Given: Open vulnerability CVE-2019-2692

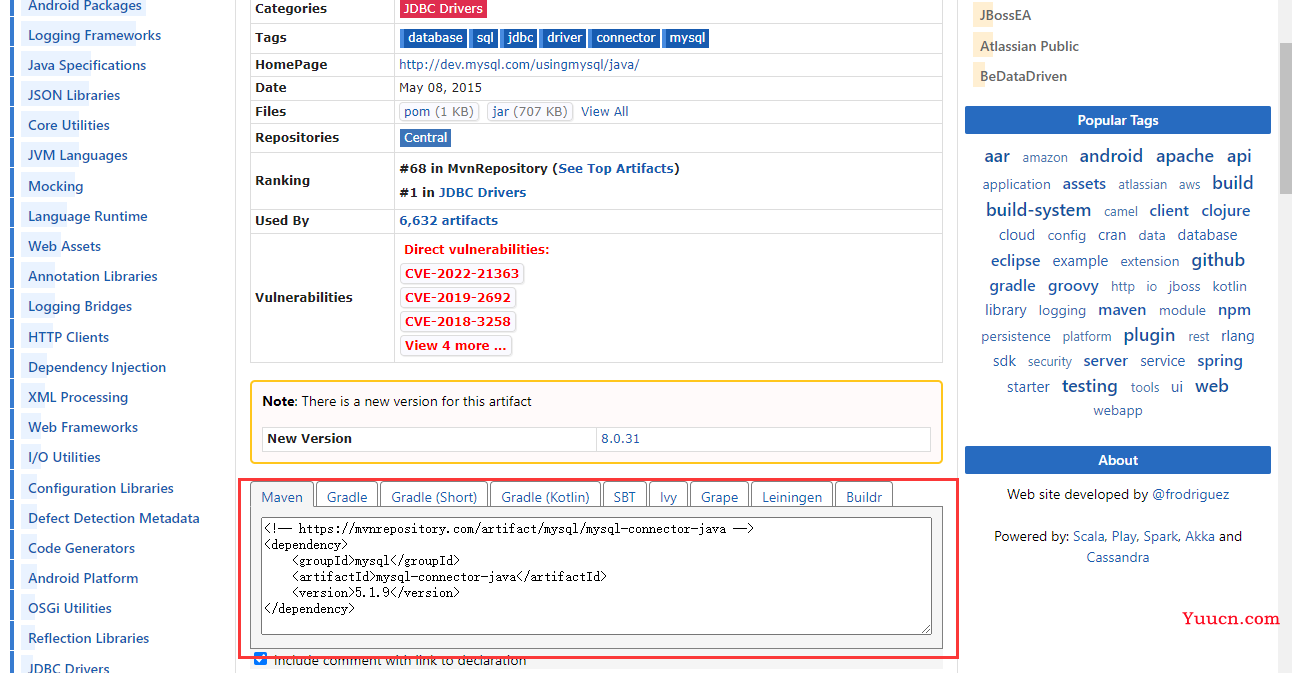Looking at the screenshot, I should click(458, 297).
